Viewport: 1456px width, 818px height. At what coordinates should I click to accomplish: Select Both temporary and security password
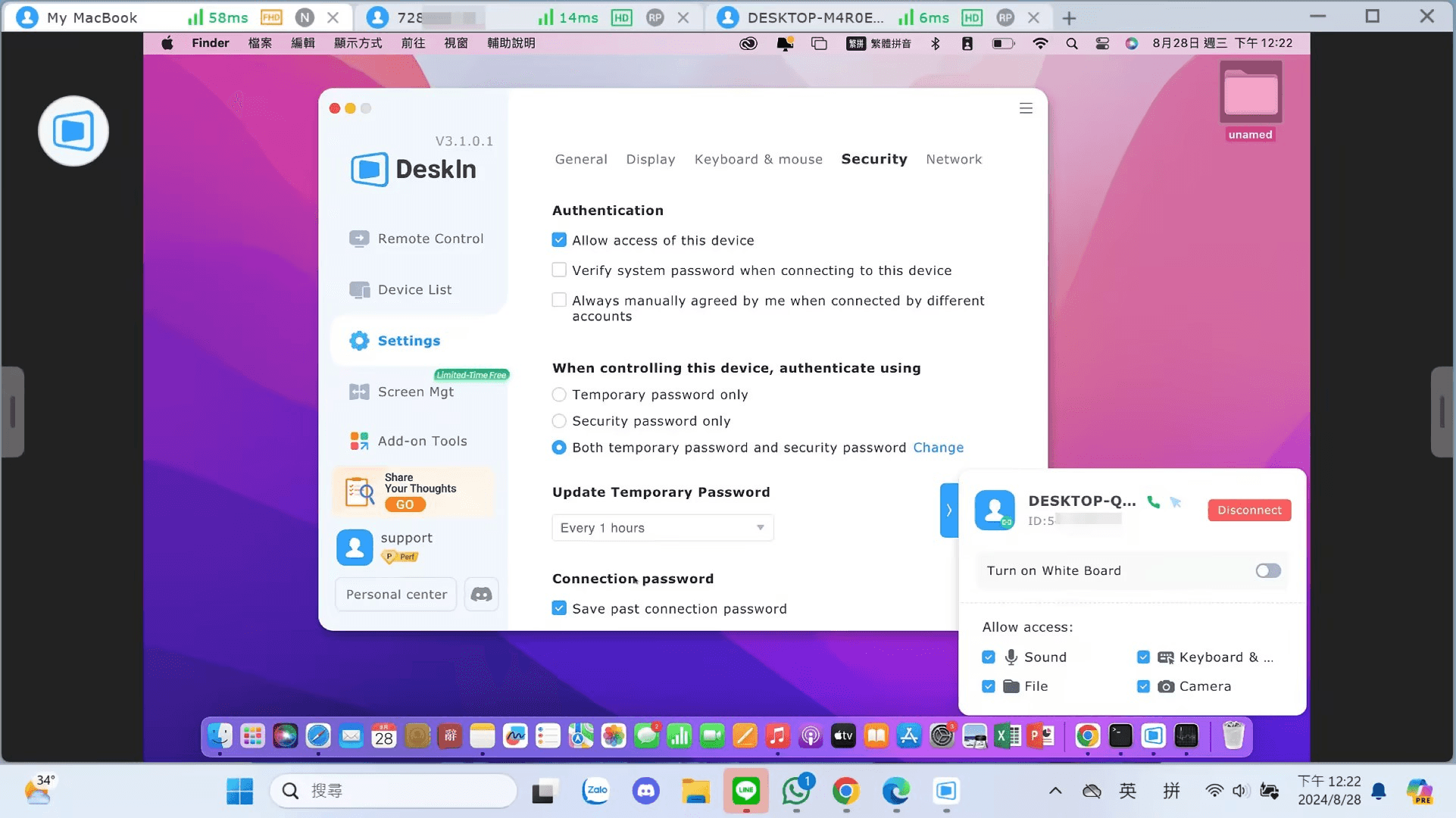click(559, 448)
